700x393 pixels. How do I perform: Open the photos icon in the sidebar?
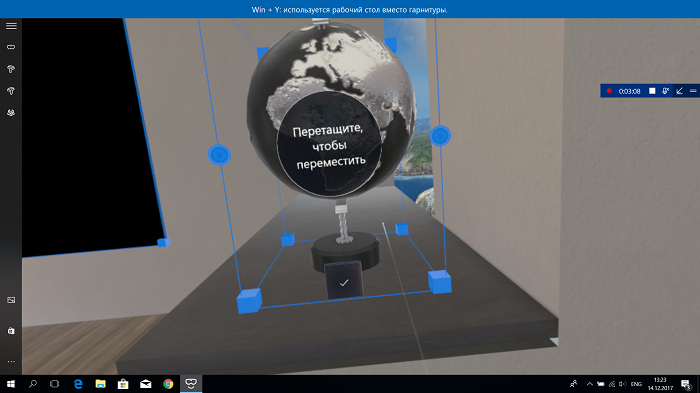click(11, 300)
